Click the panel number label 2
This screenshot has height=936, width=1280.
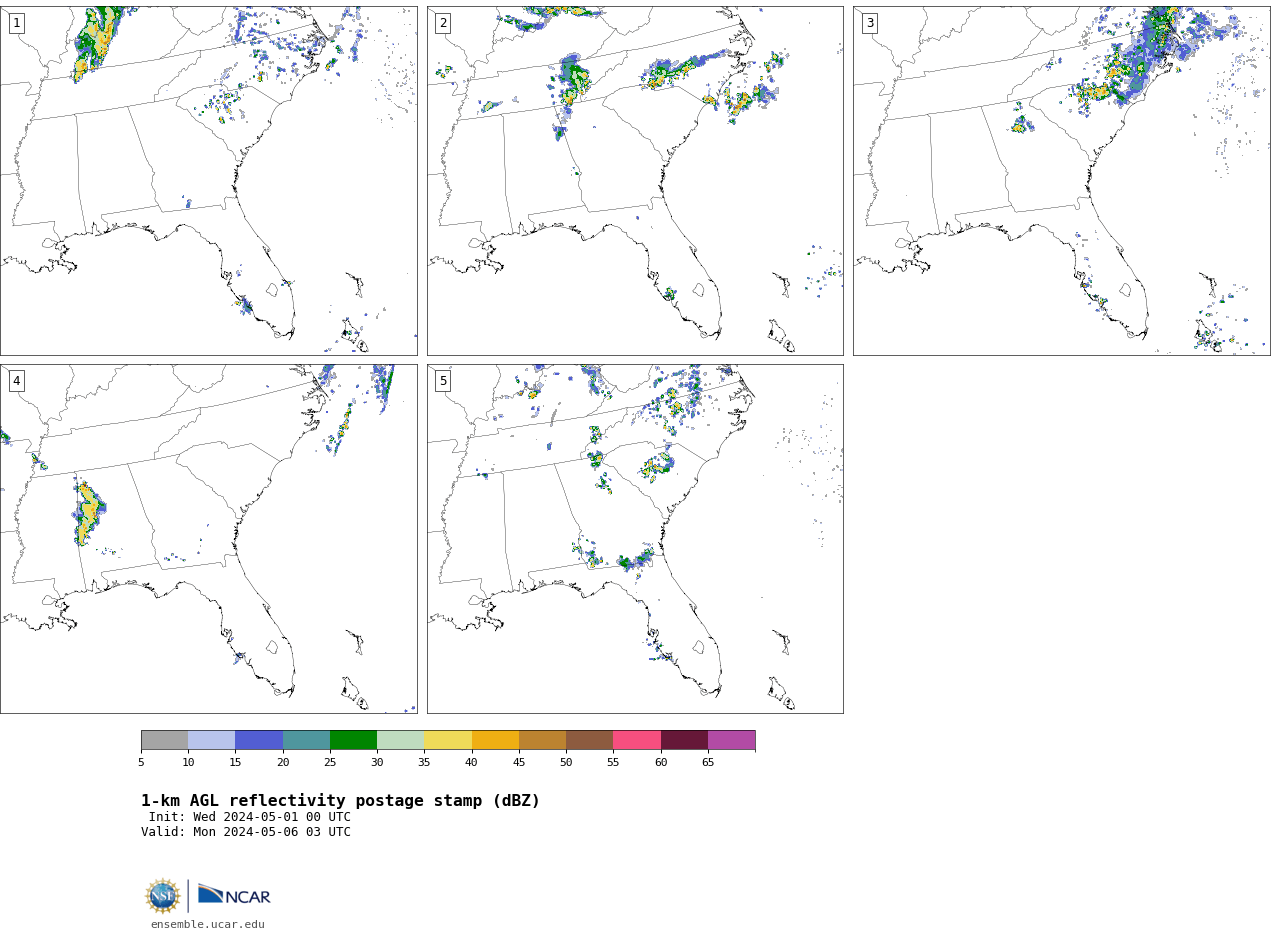tap(443, 23)
